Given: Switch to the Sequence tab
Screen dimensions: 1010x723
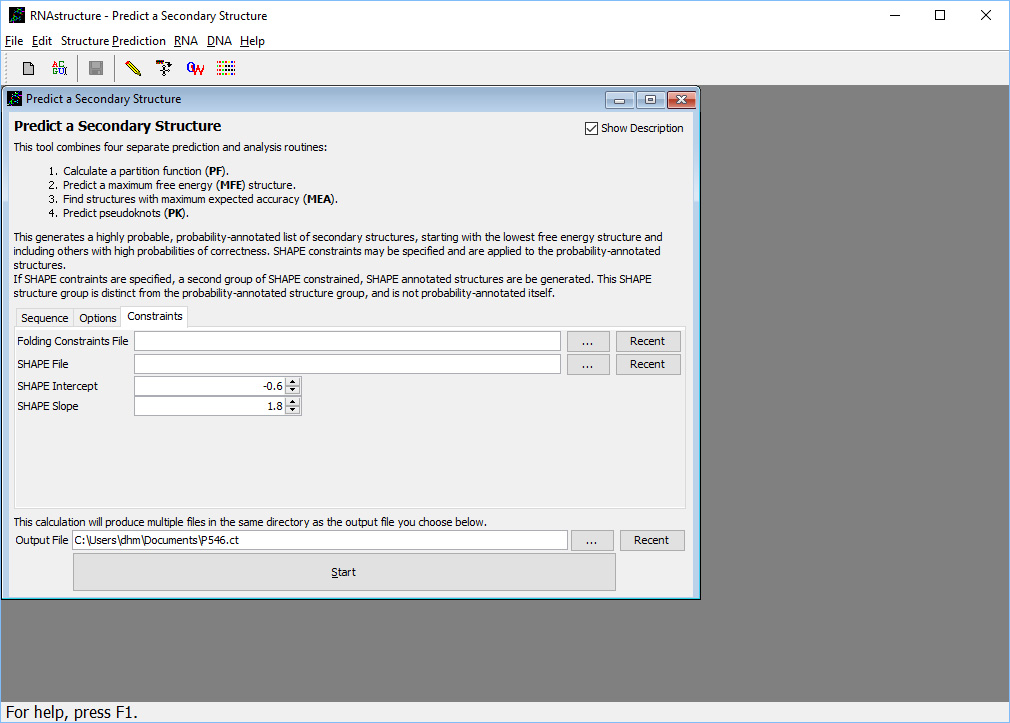Looking at the screenshot, I should 44,318.
